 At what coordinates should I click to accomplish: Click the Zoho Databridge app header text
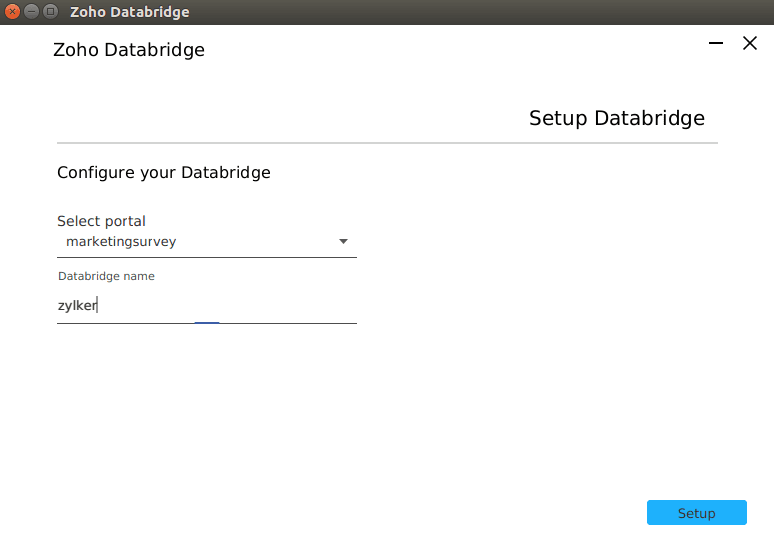point(128,49)
